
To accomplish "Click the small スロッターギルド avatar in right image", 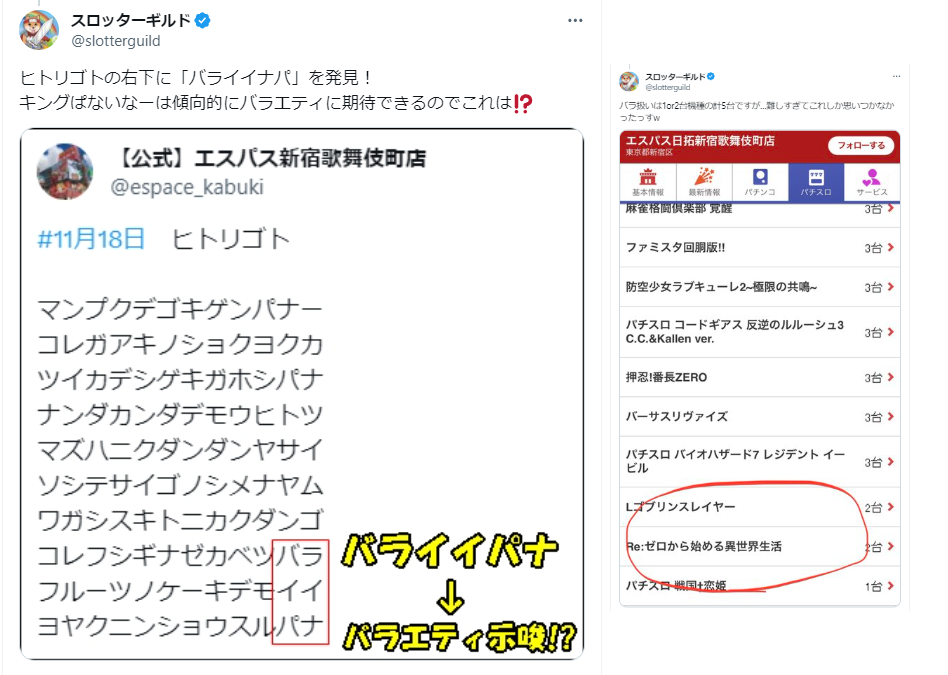I will (x=629, y=81).
